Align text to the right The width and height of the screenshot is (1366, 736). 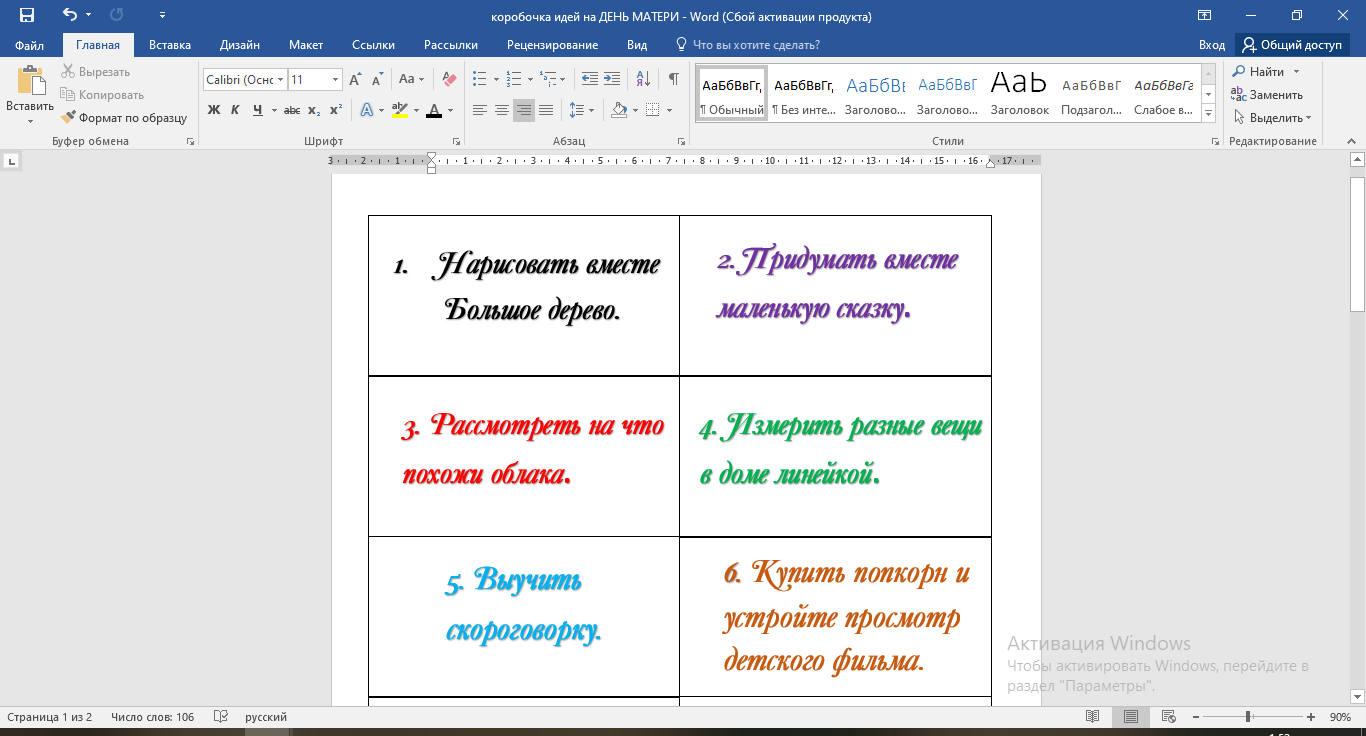(524, 110)
